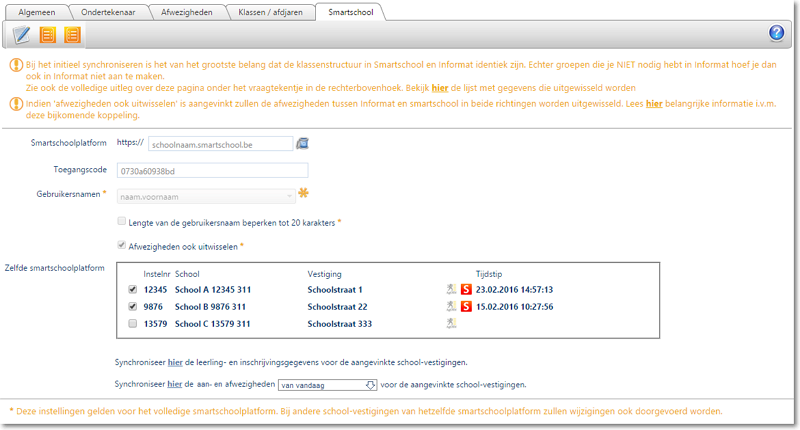Click the person icon for School A
The height and width of the screenshot is (430, 800).
pyautogui.click(x=452, y=289)
